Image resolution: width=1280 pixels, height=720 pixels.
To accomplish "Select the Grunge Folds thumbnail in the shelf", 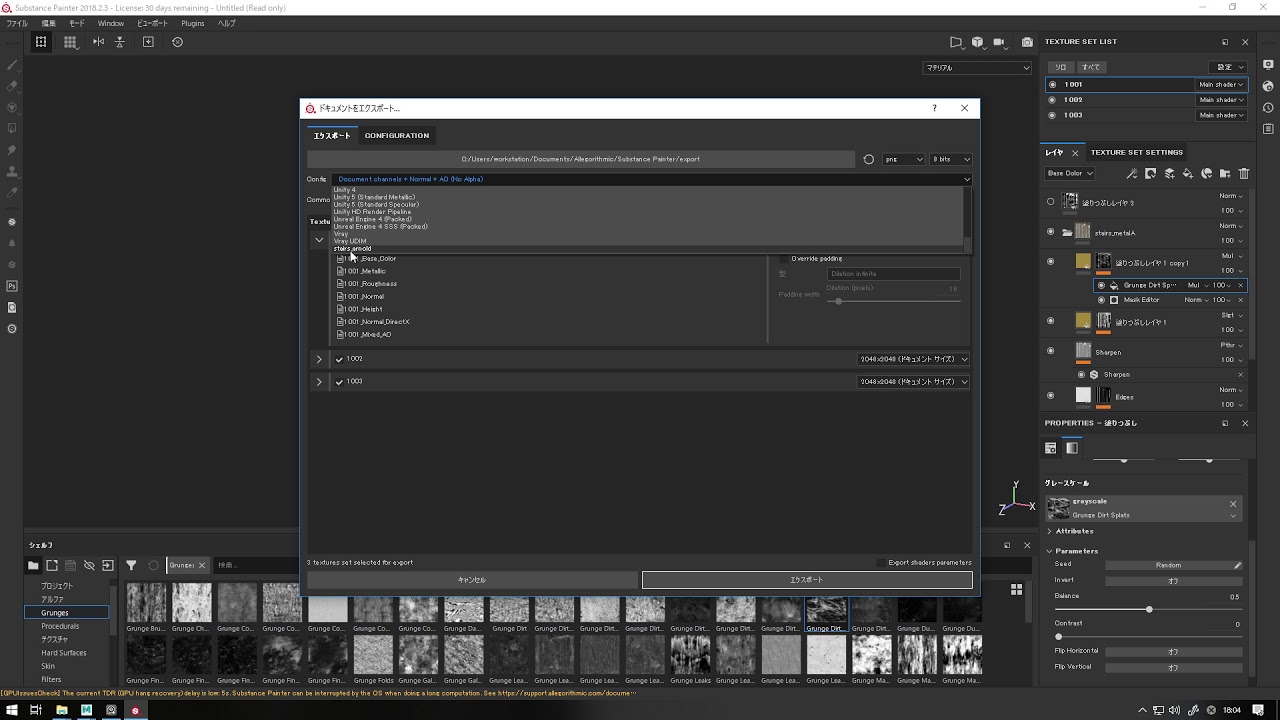I will [373, 656].
